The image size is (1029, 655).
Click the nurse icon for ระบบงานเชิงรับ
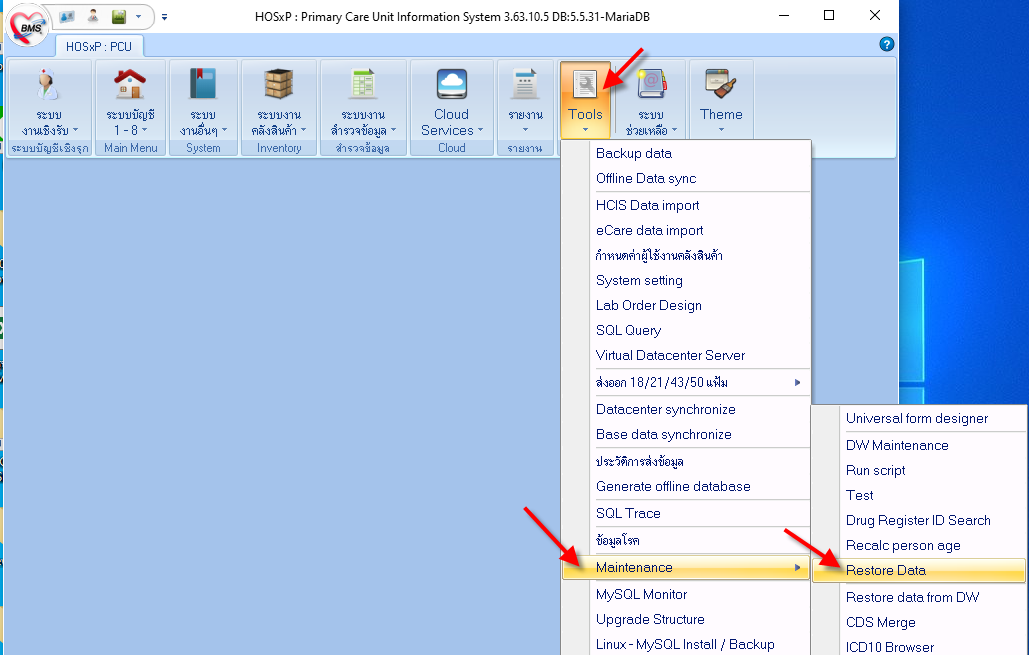49,84
